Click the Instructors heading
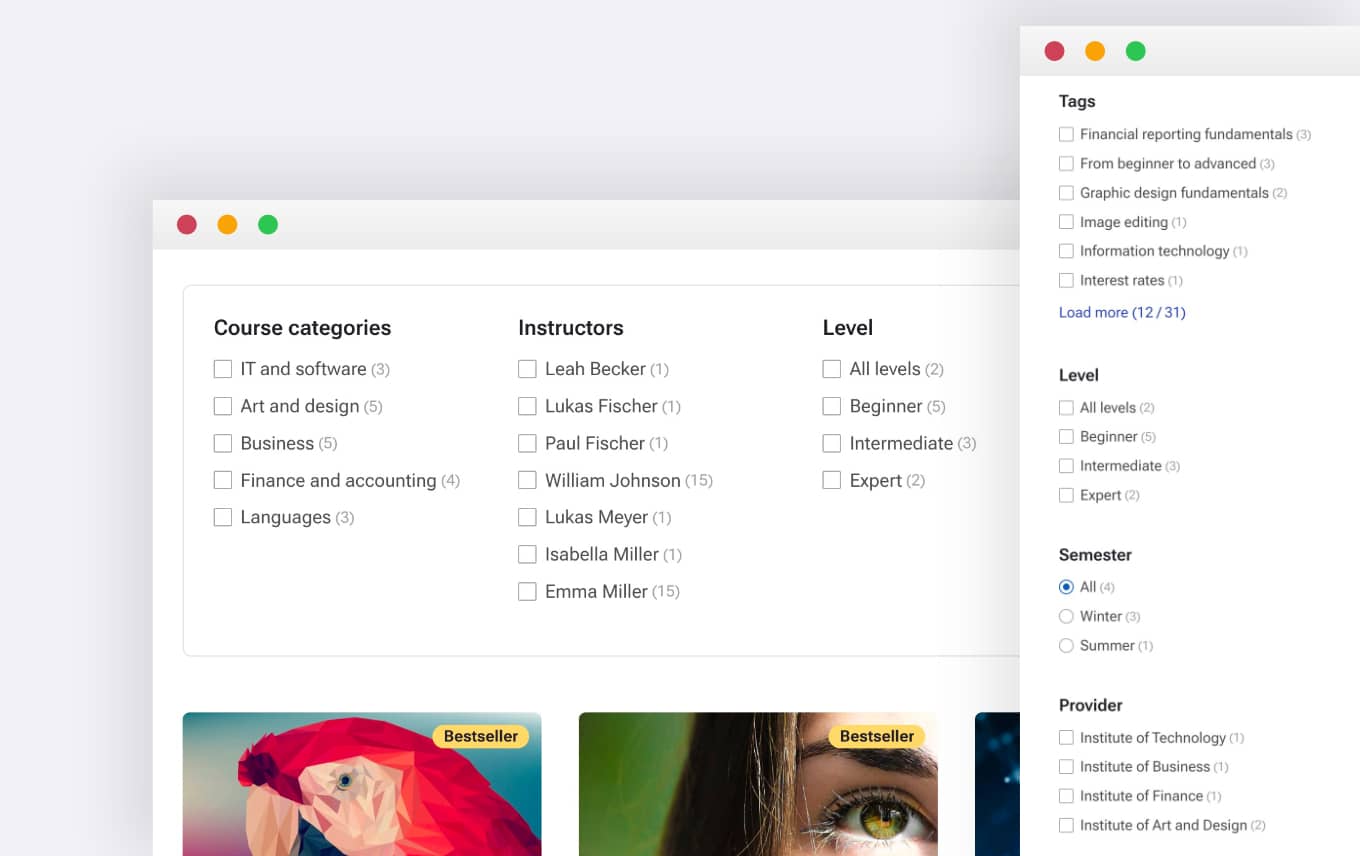Screen dimensions: 1360x856 coord(570,328)
